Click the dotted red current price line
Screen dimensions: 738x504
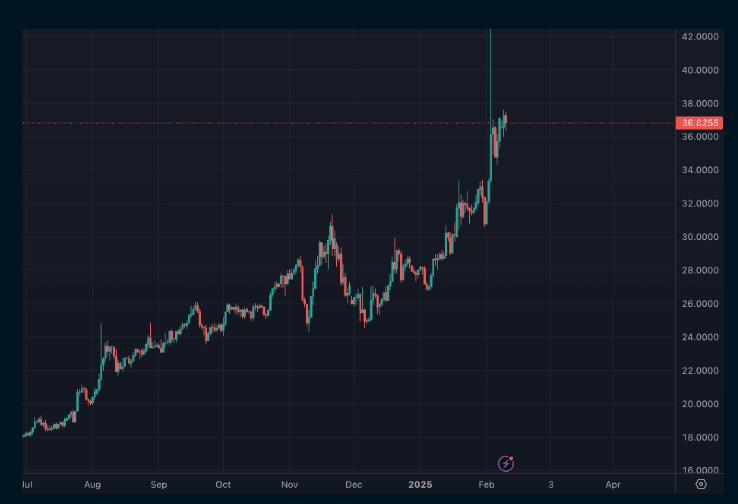(x=300, y=123)
